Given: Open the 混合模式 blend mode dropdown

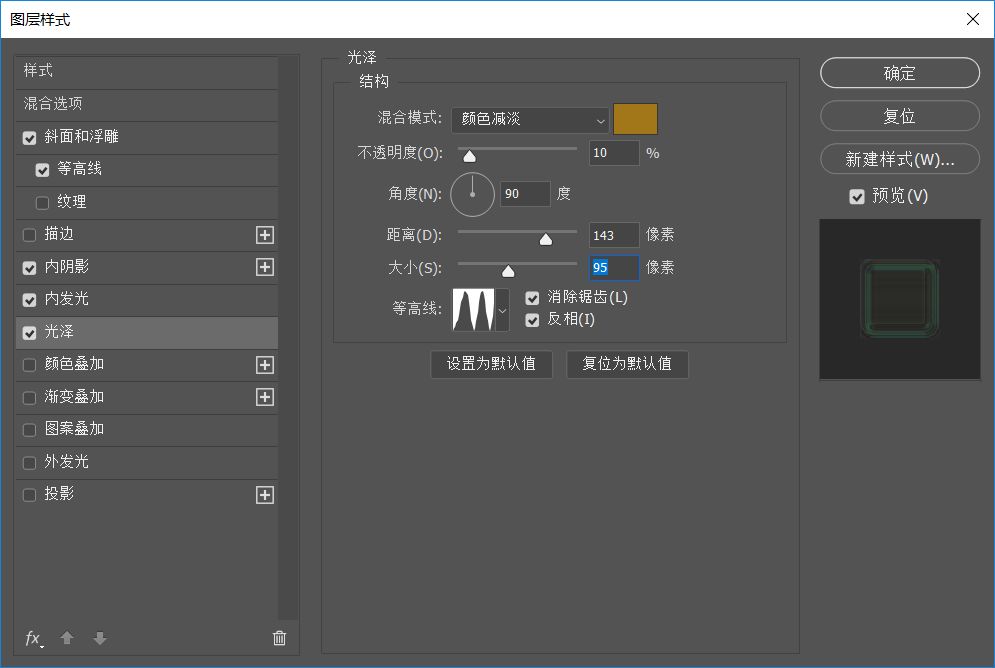Looking at the screenshot, I should [530, 120].
